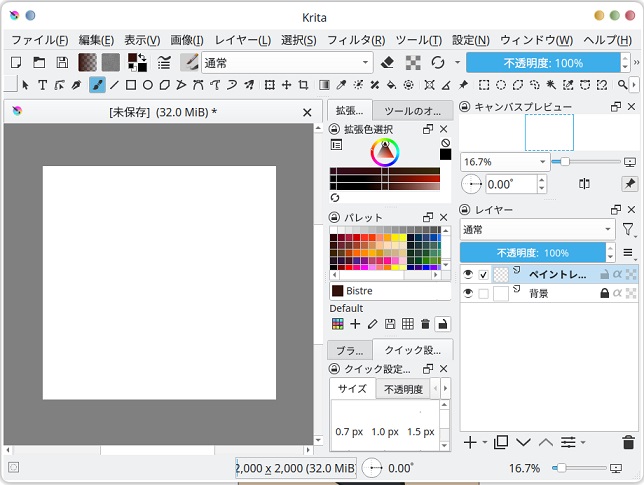Click the add layer plus button
This screenshot has width=644, height=485.
[x=471, y=442]
